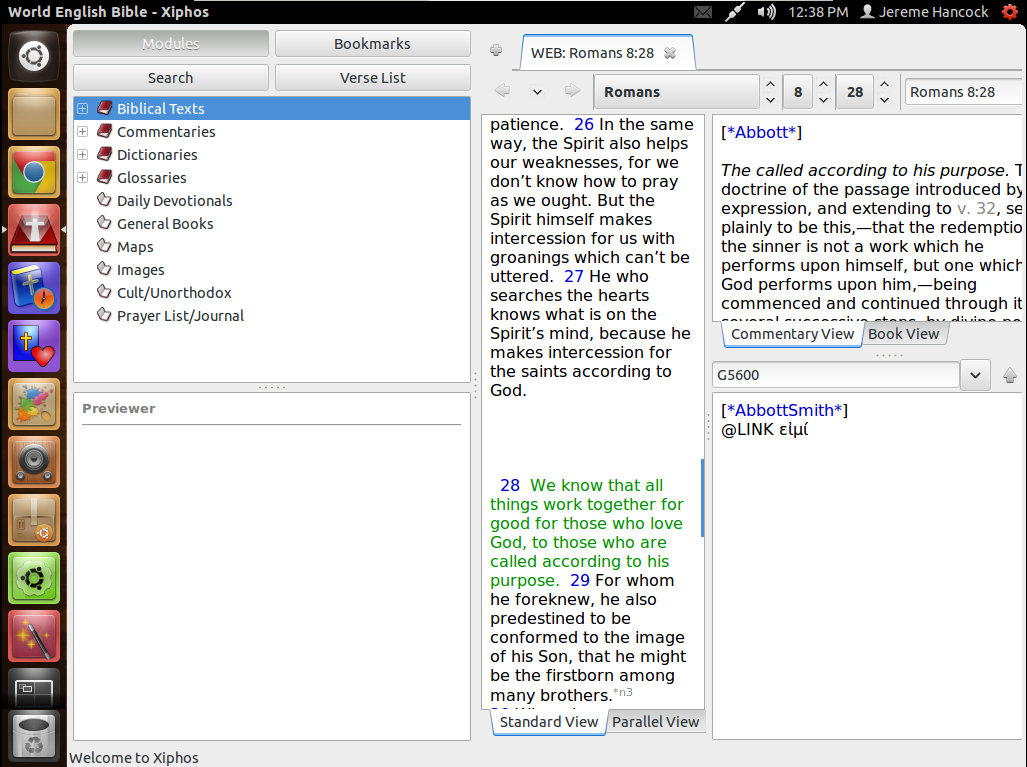
Task: Open the G5600 dictionary key dropdown
Action: point(975,375)
